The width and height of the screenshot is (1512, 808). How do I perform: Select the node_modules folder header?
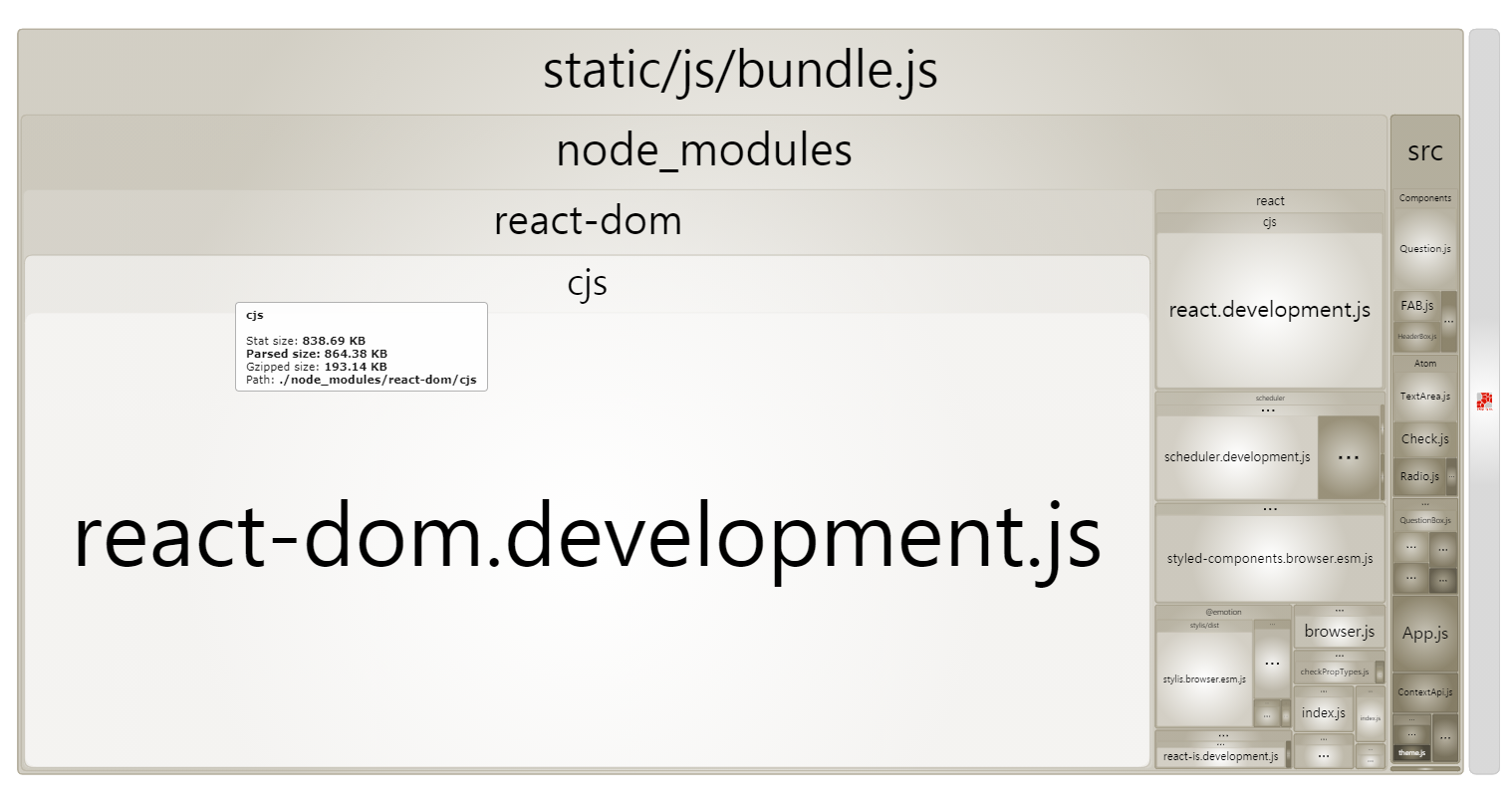(x=703, y=151)
